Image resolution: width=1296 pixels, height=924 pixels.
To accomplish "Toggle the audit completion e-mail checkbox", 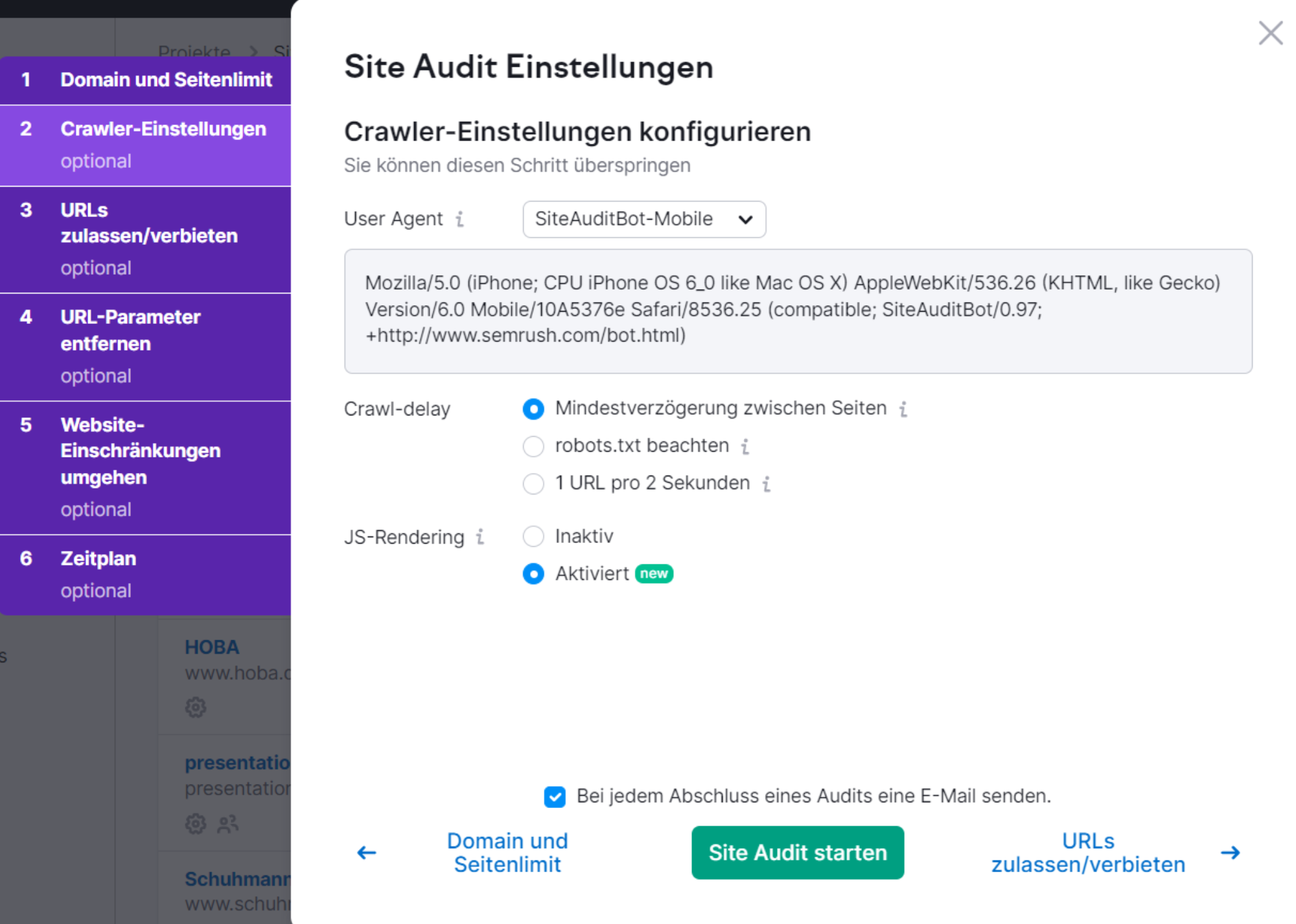I will click(555, 797).
